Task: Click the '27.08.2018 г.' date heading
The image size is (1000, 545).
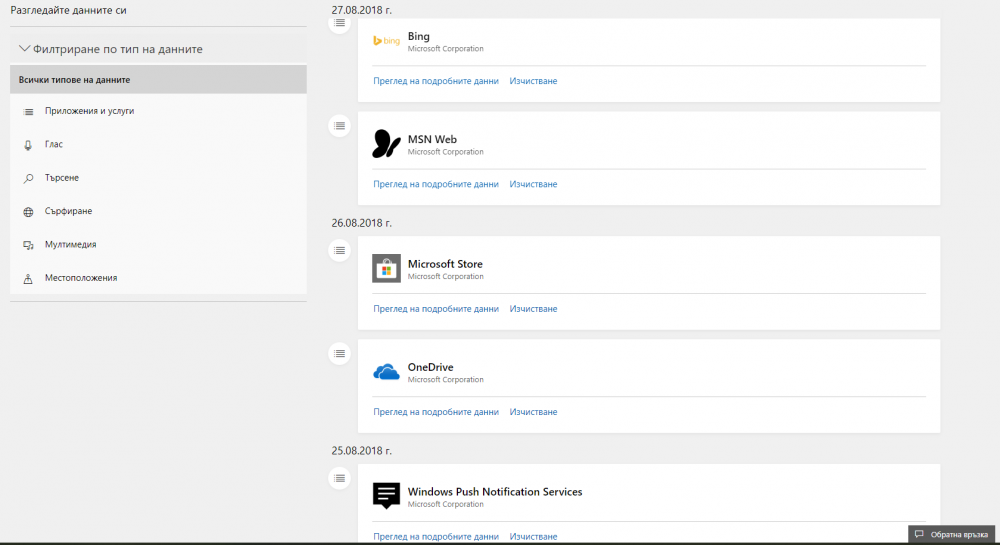Action: [x=362, y=10]
